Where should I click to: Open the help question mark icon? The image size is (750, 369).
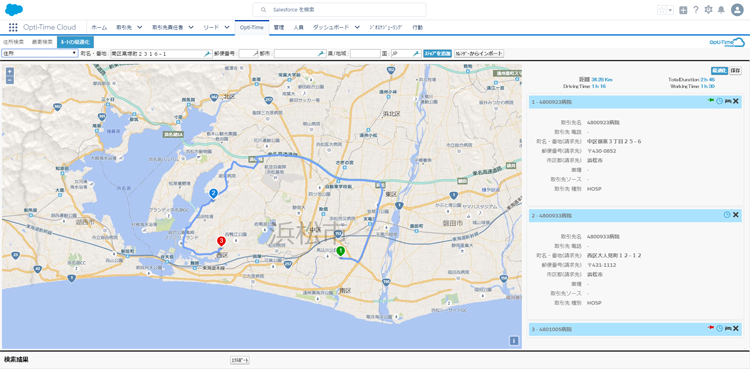point(696,10)
